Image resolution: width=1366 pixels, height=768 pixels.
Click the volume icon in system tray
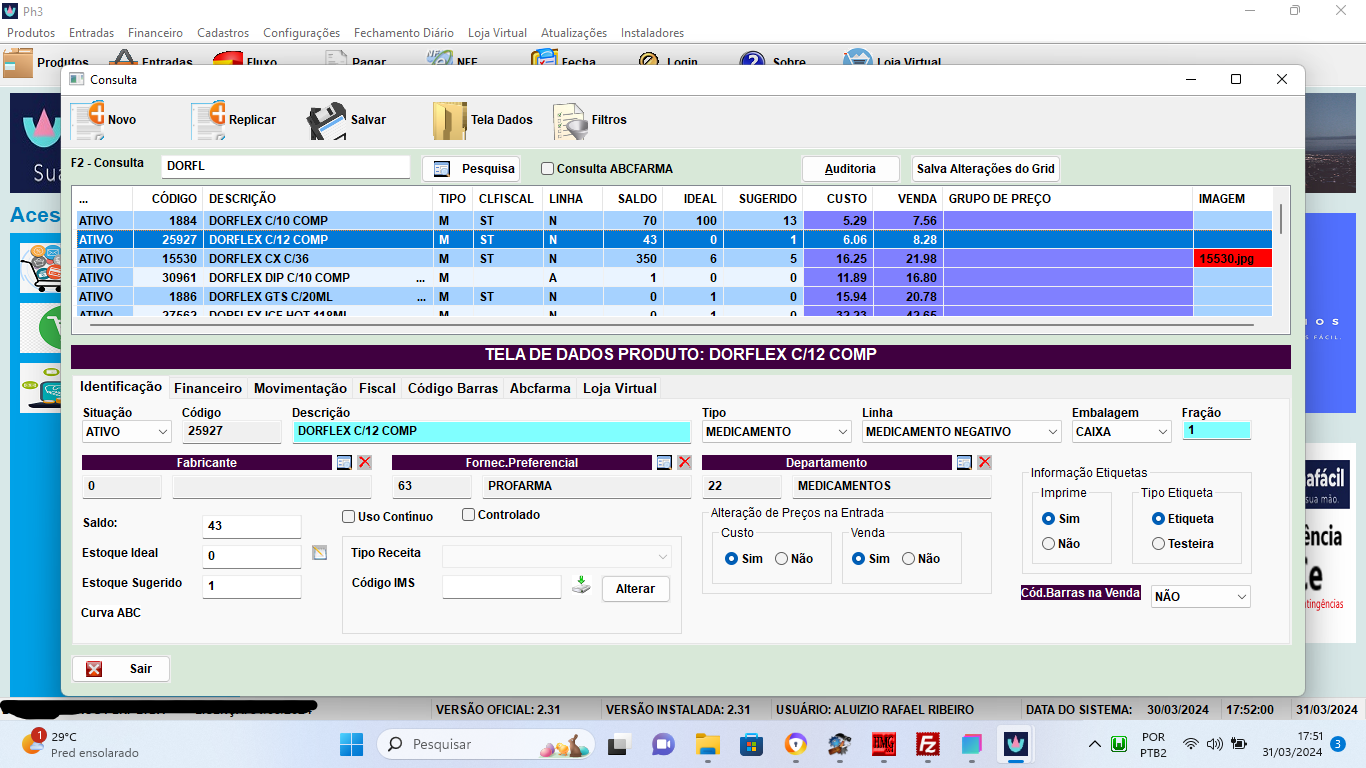pos(1215,744)
